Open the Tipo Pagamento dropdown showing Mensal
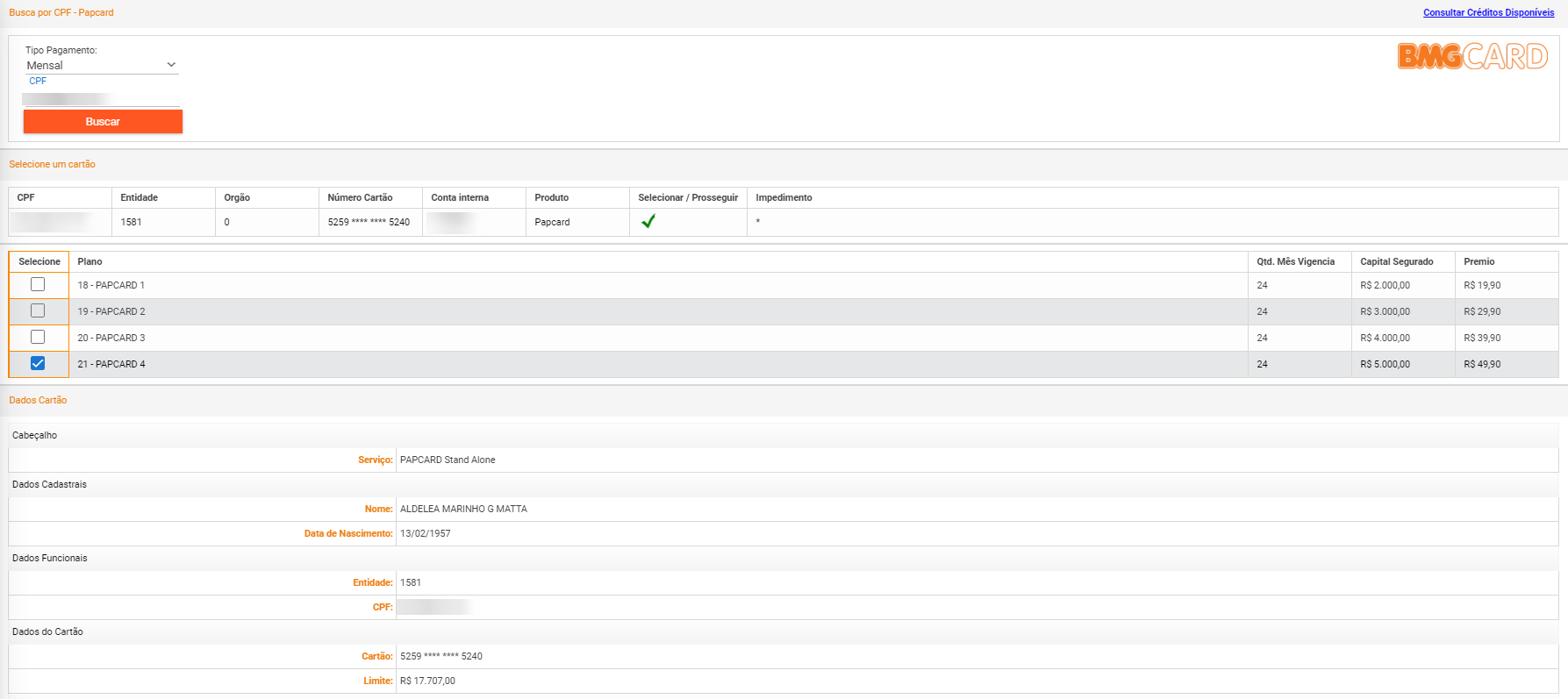The image size is (1568, 699). coord(102,65)
